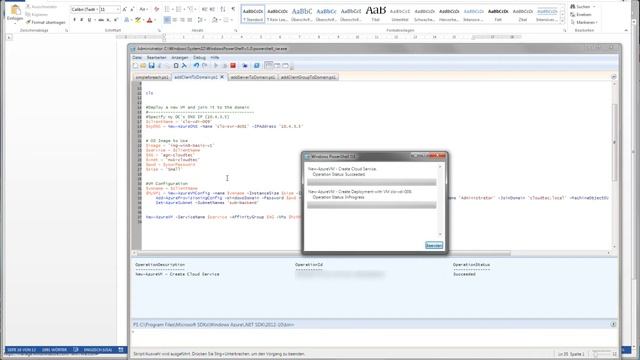640x360 pixels.
Task: Click the Save script icon in ISE toolbar
Action: 151,66
